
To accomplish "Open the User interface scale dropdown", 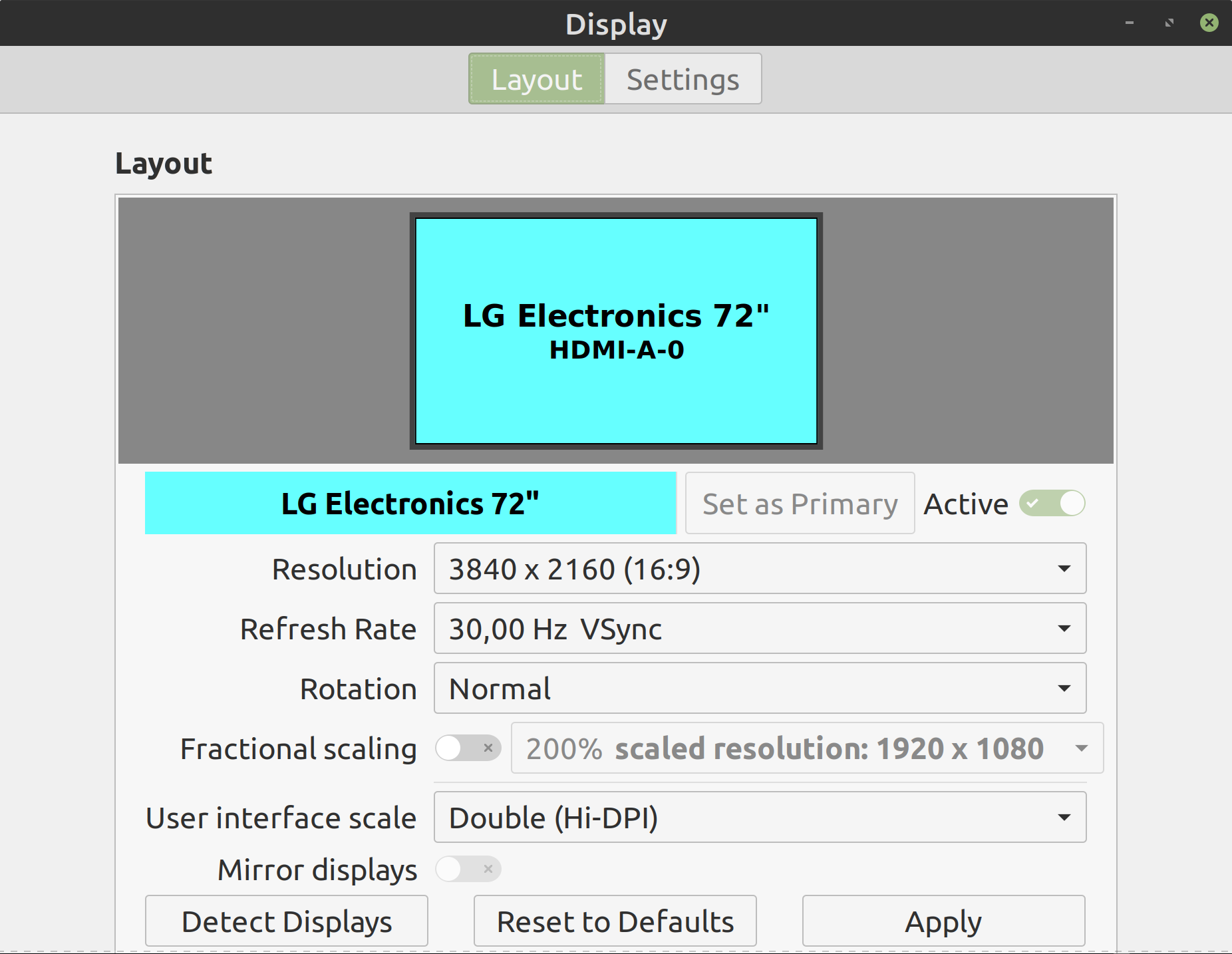I will tap(760, 818).
